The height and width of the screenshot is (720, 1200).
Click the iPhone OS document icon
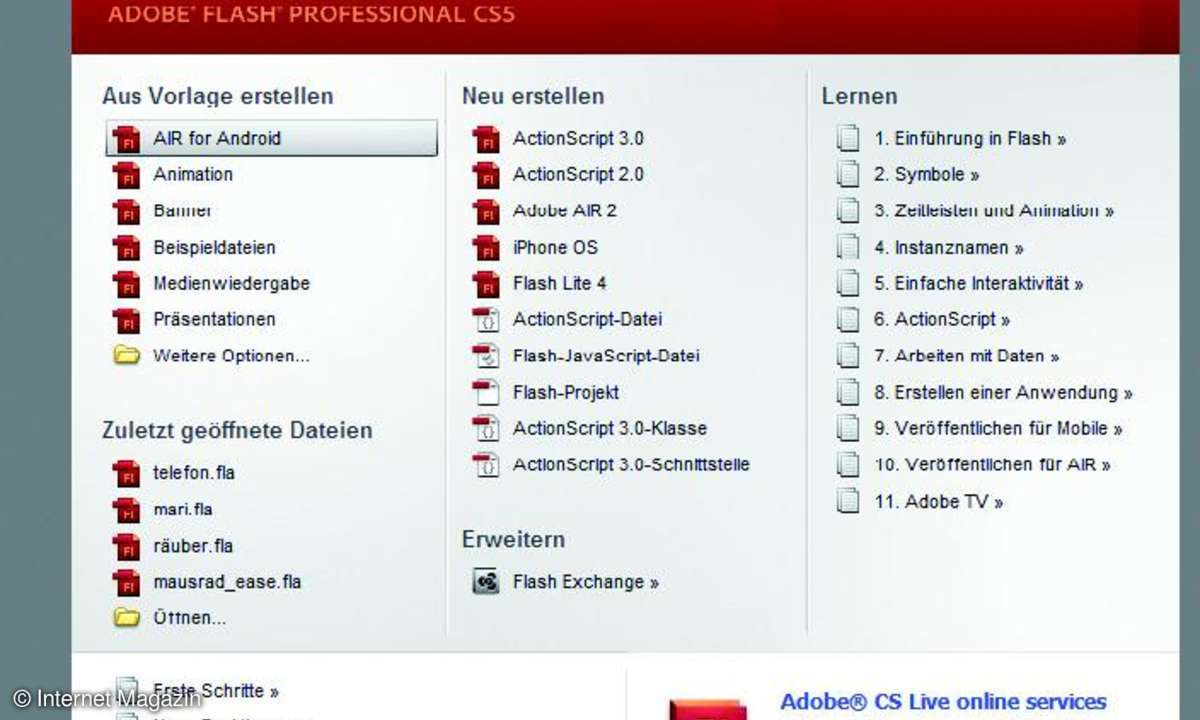(486, 247)
